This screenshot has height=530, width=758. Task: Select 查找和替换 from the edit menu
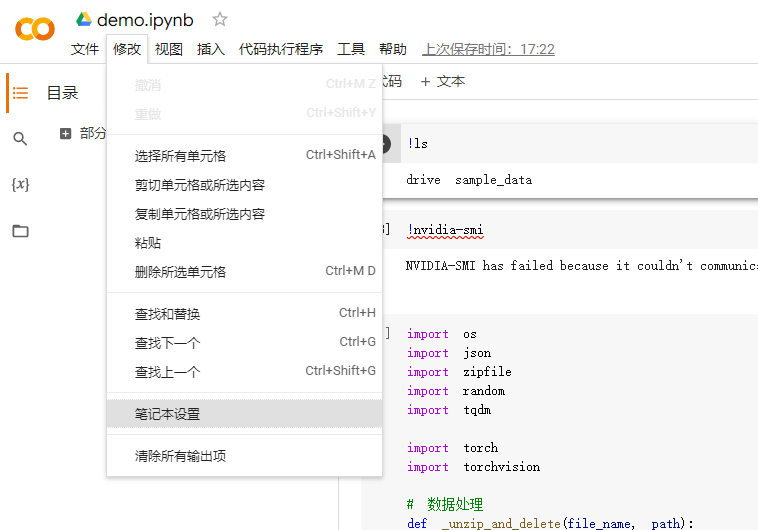pyautogui.click(x=168, y=314)
